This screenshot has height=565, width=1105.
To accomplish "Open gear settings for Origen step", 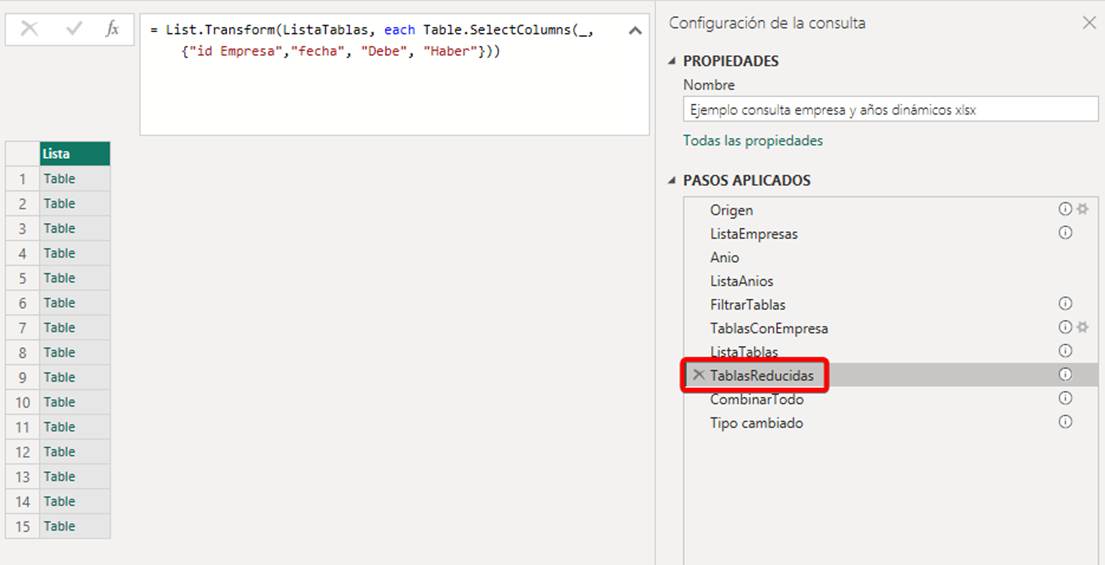I will pyautogui.click(x=1082, y=209).
